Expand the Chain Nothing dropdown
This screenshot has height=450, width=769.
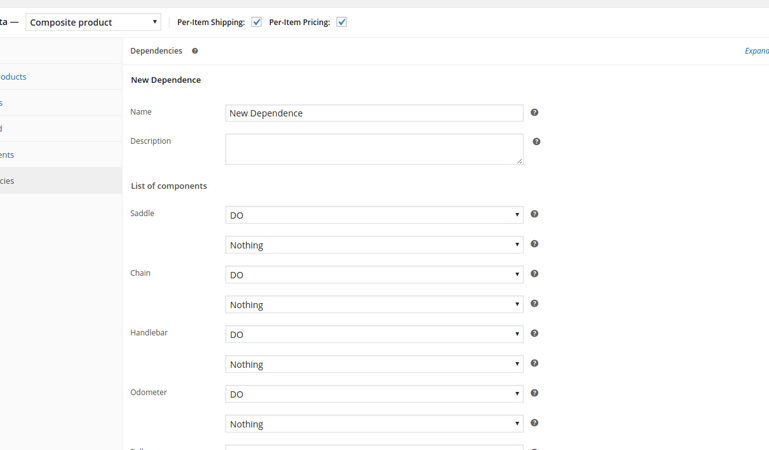[374, 305]
